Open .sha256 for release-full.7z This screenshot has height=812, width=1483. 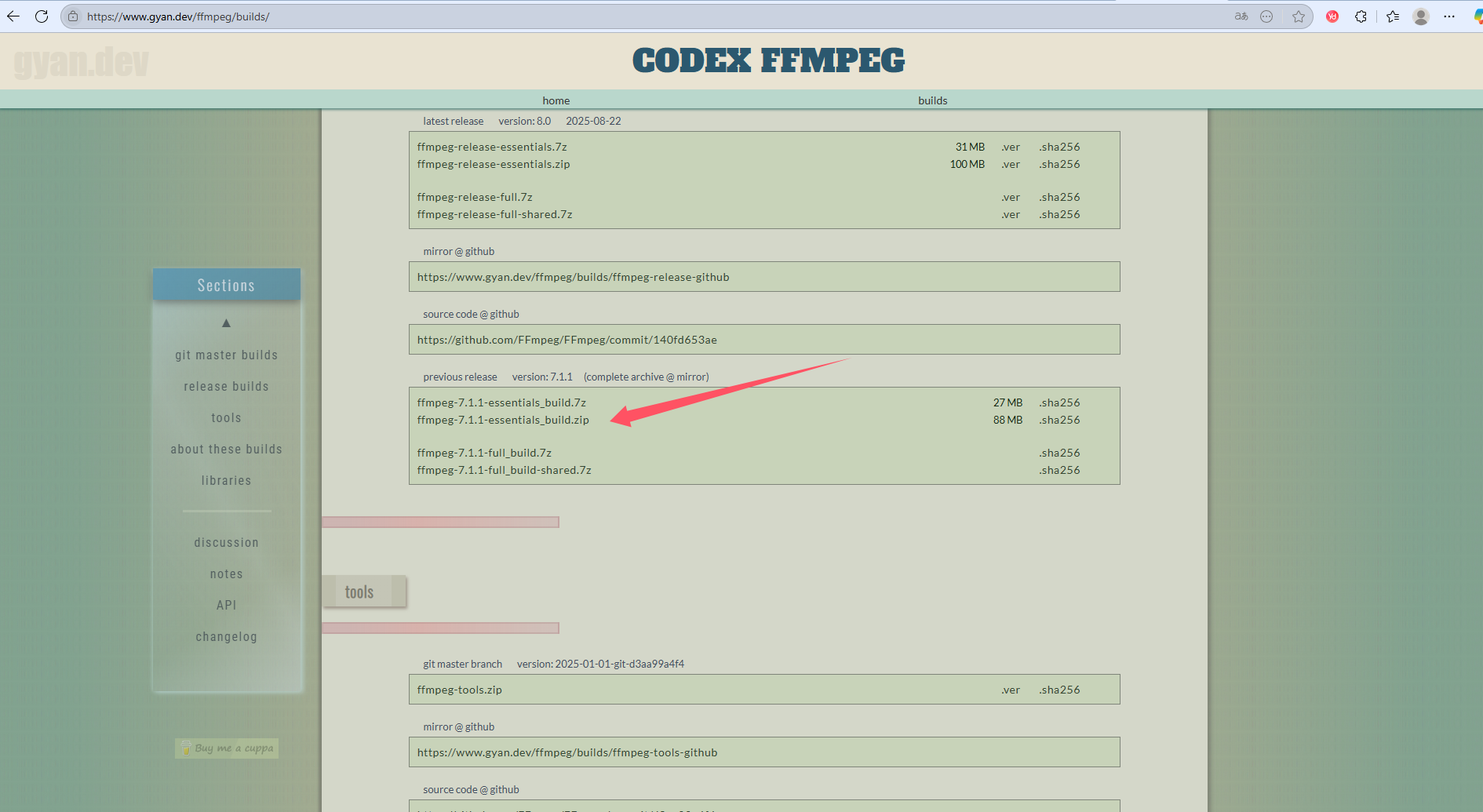1060,197
